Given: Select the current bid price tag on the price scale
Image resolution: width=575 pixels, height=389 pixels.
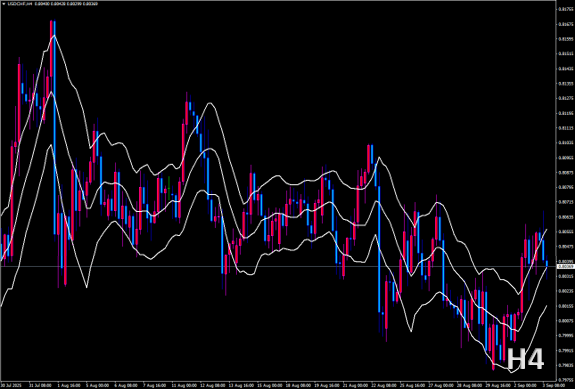Looking at the screenshot, I should pos(565,267).
